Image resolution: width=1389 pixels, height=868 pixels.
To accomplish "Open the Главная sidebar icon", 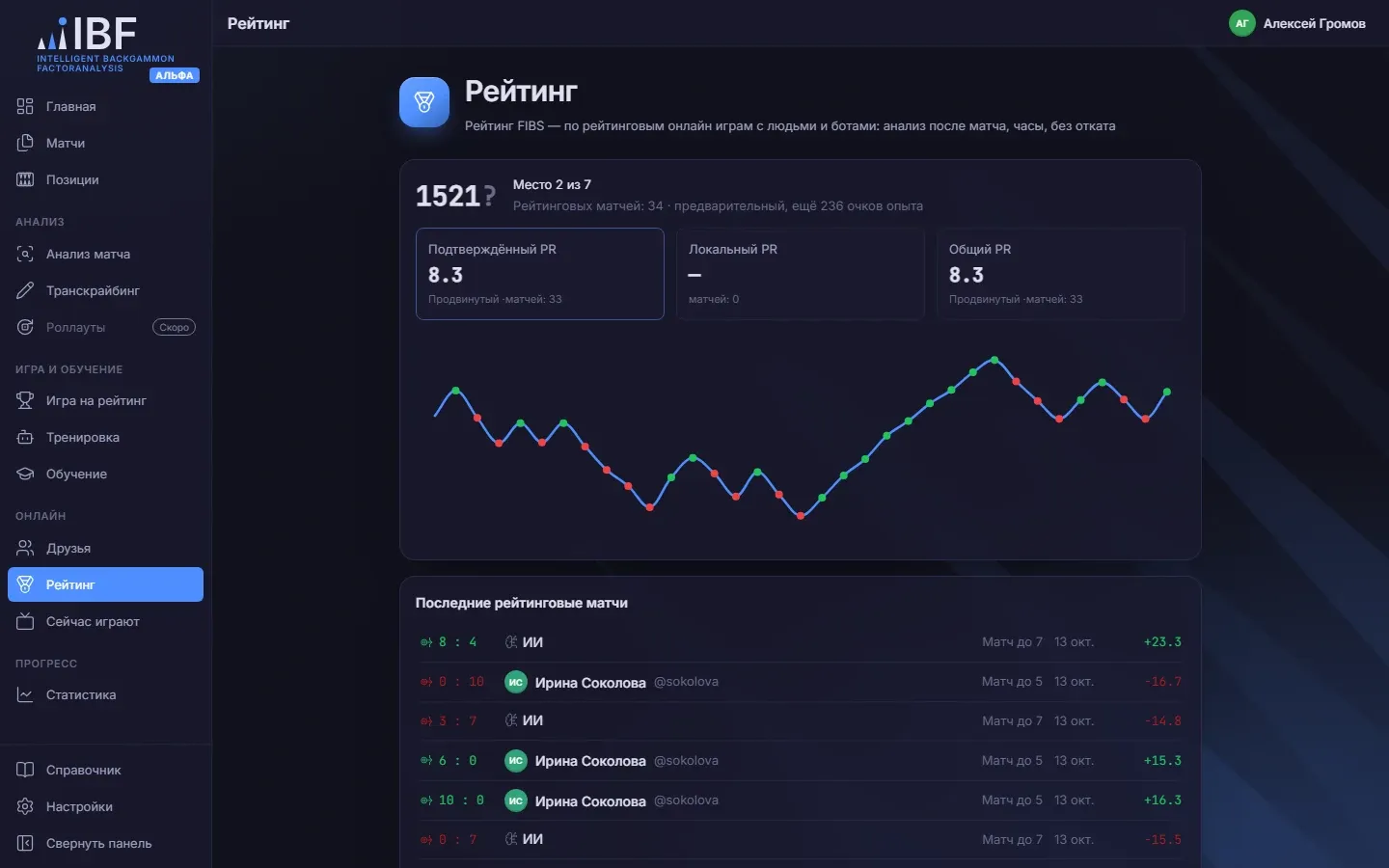I will 25,106.
